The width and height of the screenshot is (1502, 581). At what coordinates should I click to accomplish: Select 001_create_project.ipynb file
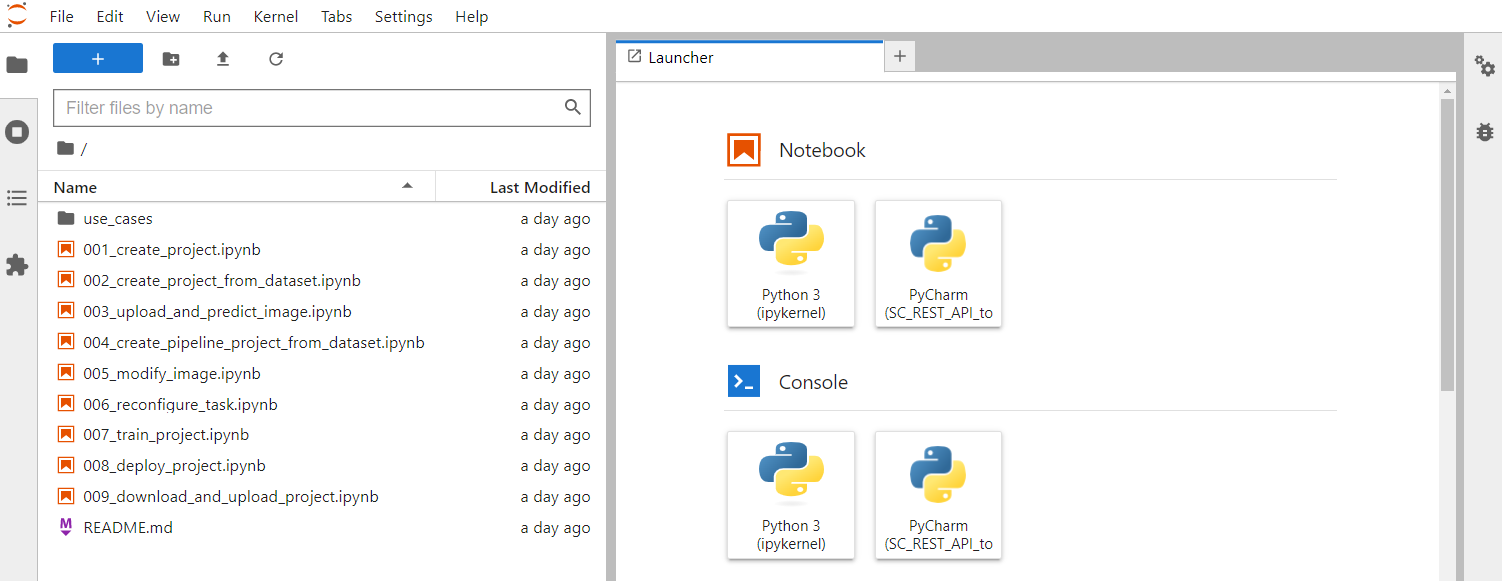point(322,250)
